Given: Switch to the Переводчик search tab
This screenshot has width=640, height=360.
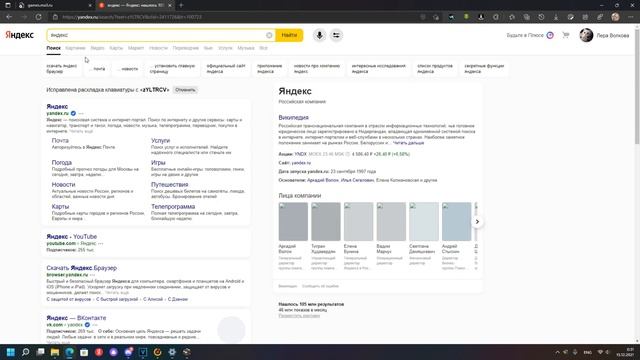Looking at the screenshot, I should tap(185, 48).
